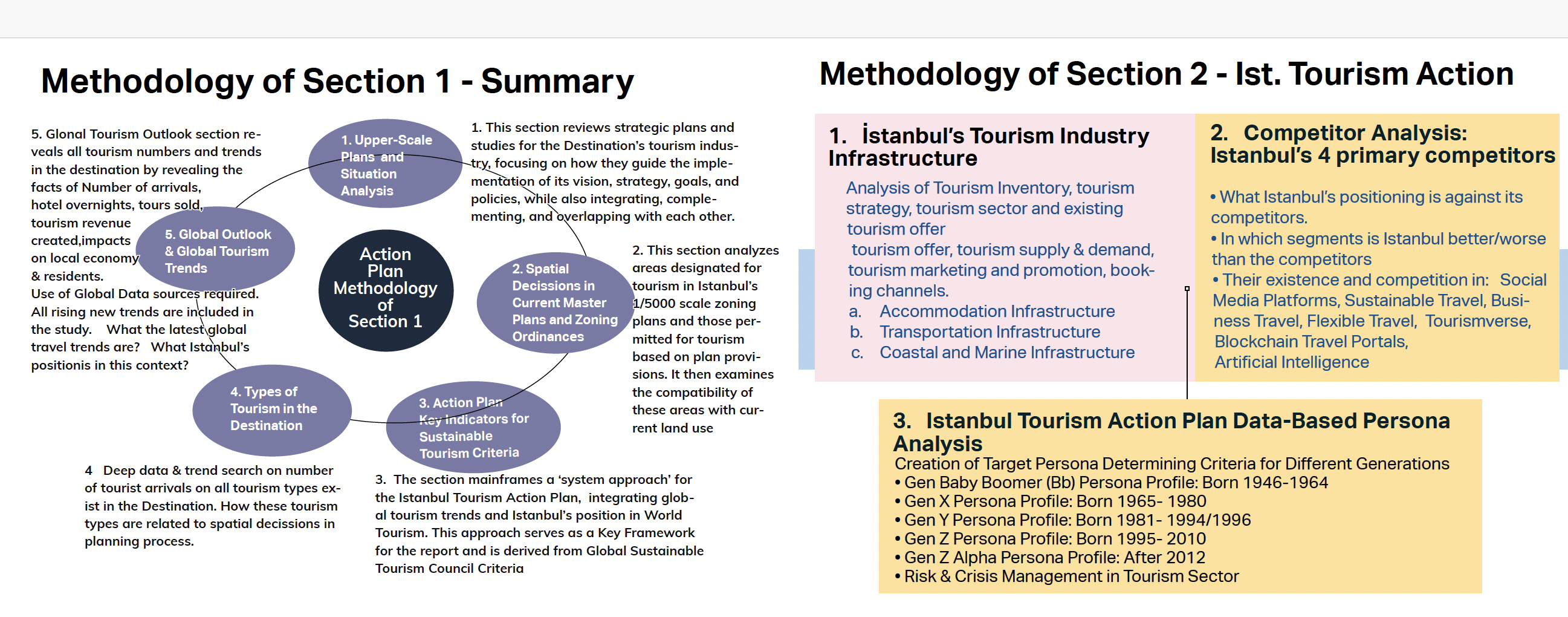Screen dimensions: 1568x617
Task: Click the small connector handle between boxes
Action: 1187,289
